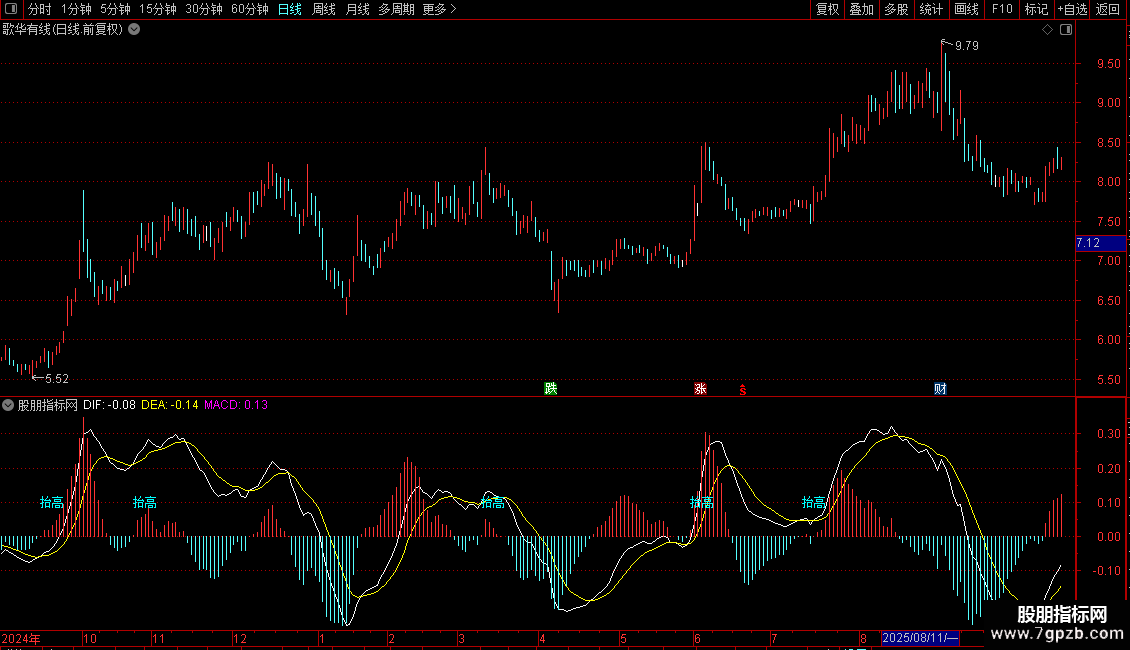Click the 7.12 price label on the axis
1130x650 pixels.
point(1088,243)
